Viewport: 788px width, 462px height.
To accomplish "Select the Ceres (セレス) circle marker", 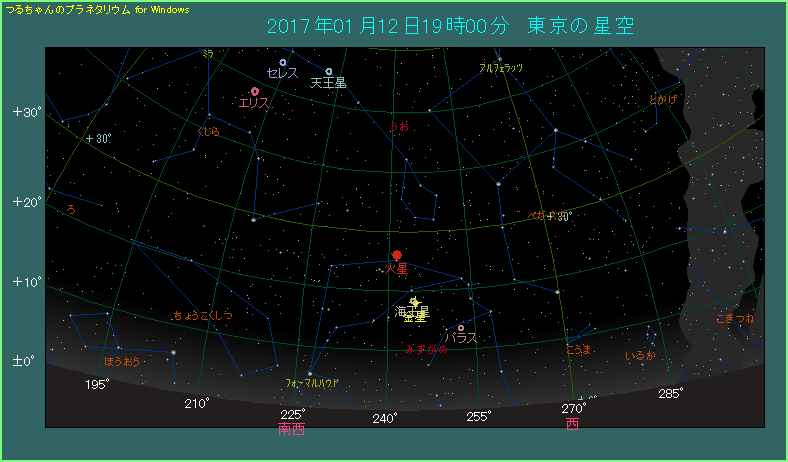I will coord(283,62).
